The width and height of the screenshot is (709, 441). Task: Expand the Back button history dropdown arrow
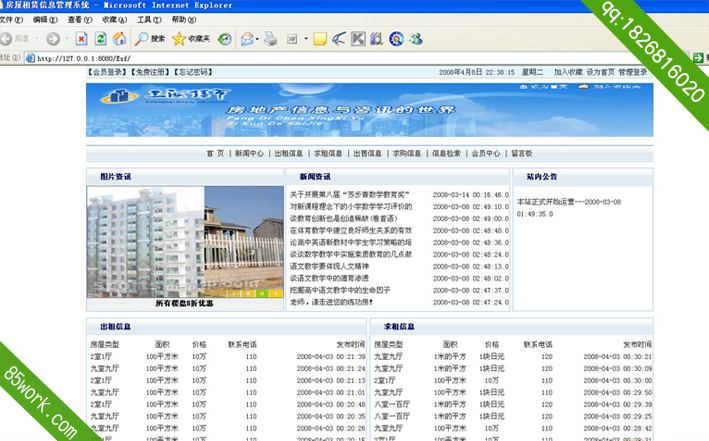(x=34, y=39)
